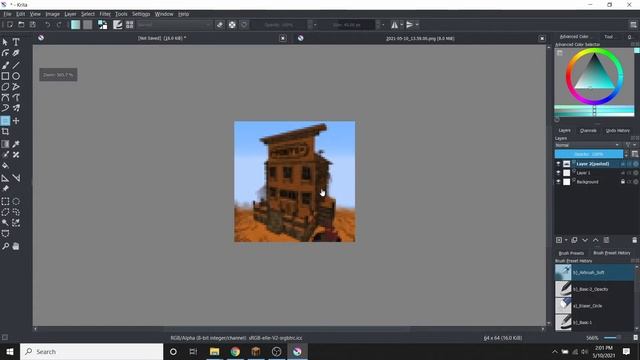Click the layer Opacity slider
640x360 pixels.
pyautogui.click(x=589, y=154)
